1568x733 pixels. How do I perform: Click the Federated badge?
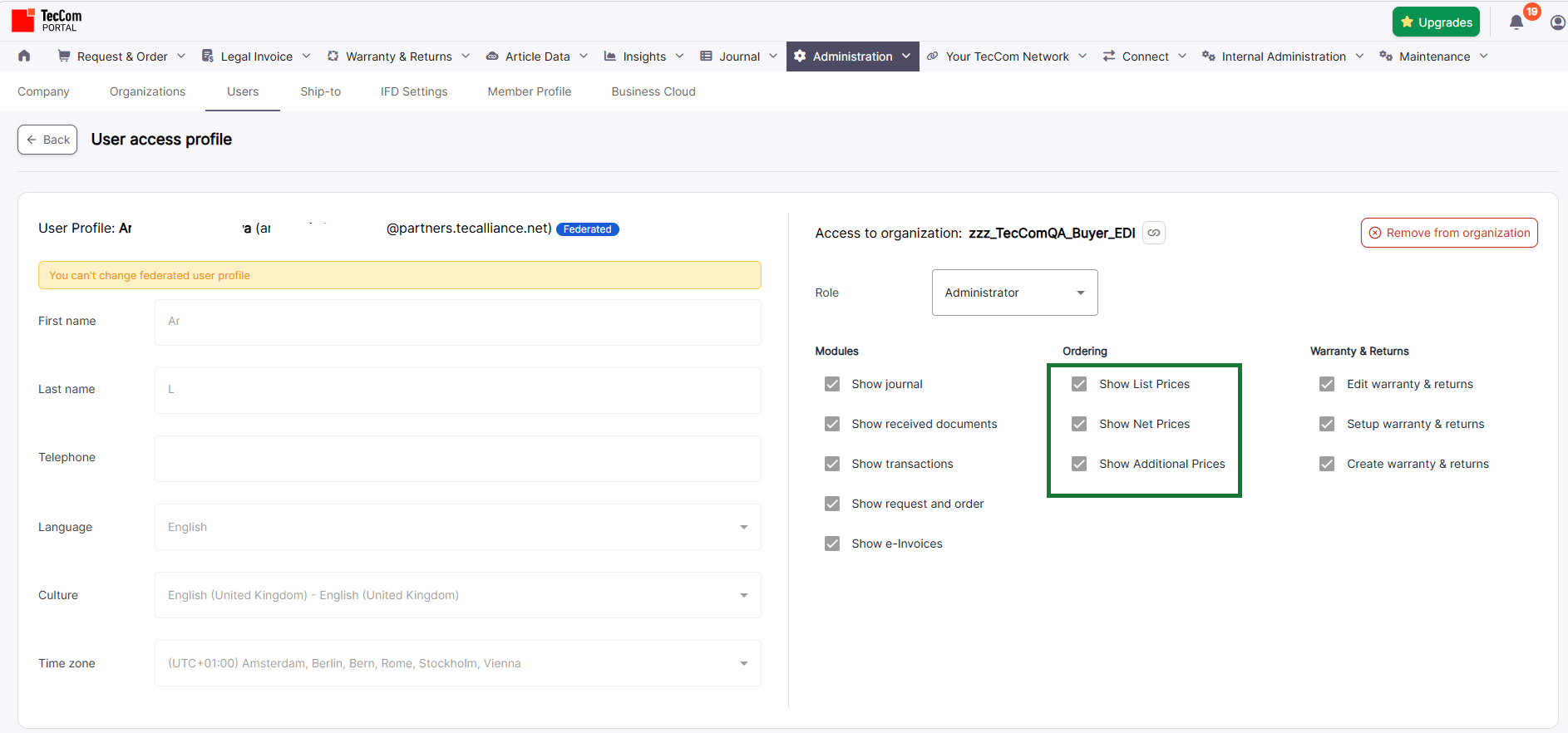(x=588, y=229)
